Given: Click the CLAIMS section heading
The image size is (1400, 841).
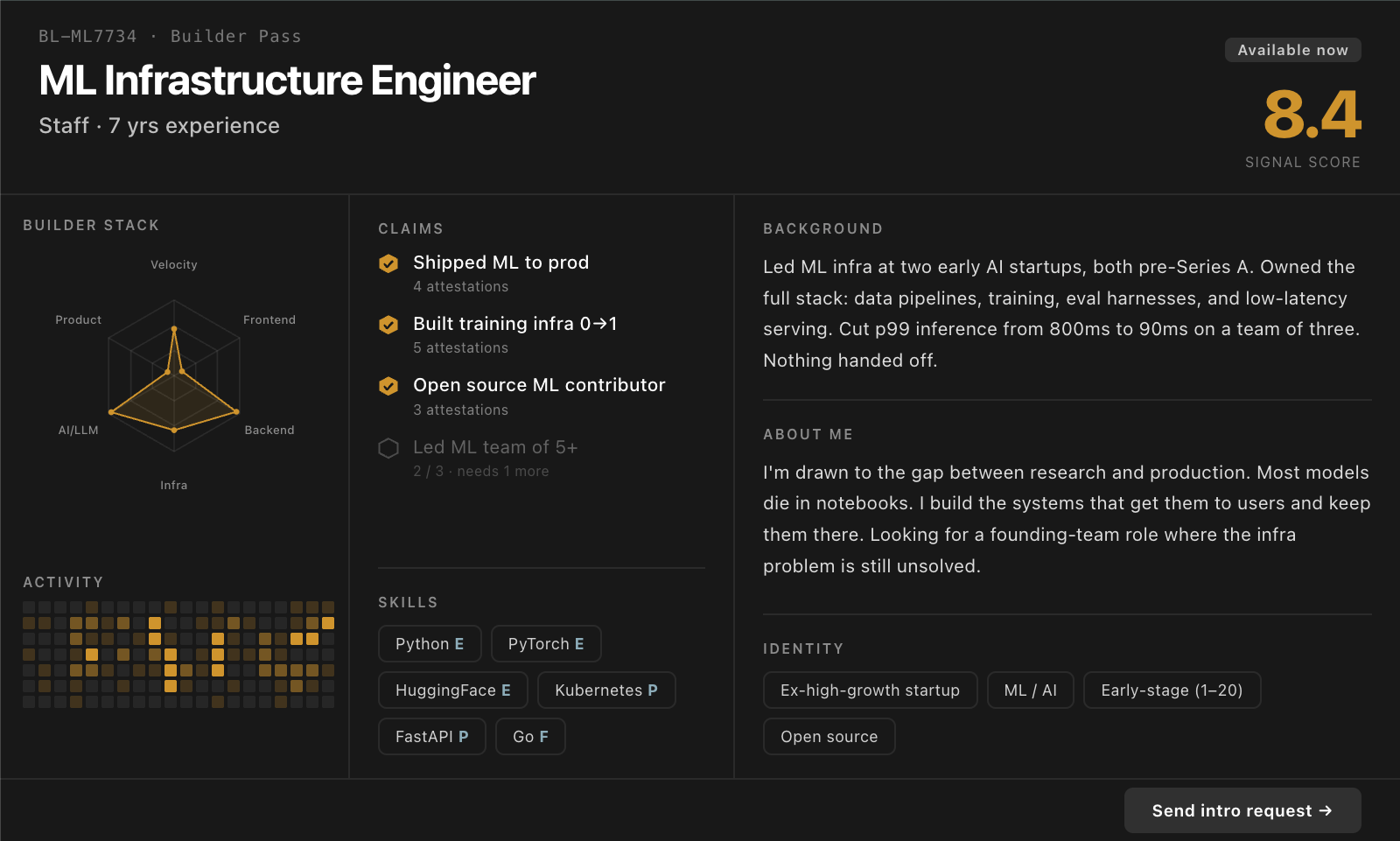Looking at the screenshot, I should [x=410, y=229].
